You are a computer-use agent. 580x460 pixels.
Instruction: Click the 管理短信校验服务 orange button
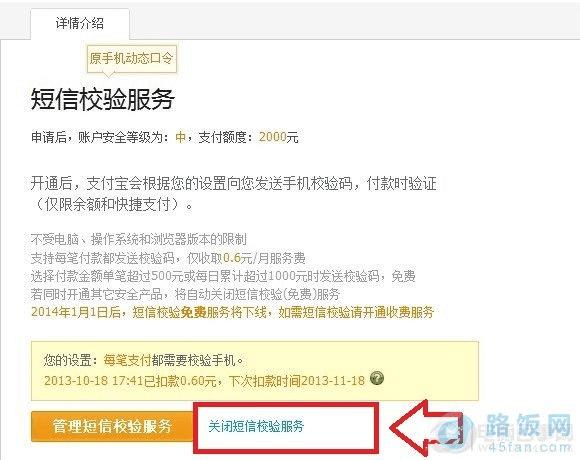pos(112,426)
